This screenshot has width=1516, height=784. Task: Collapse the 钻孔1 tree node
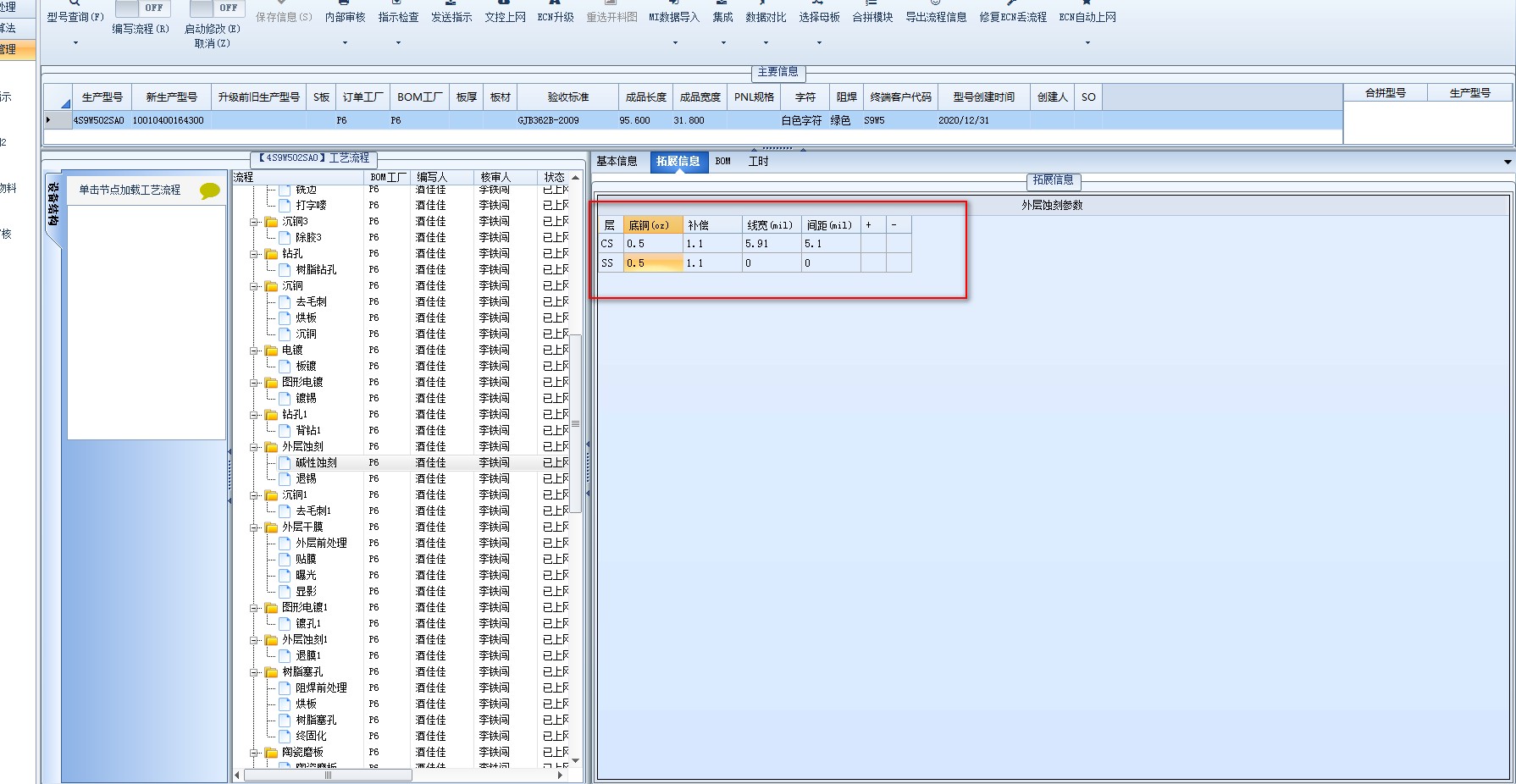[x=254, y=415]
